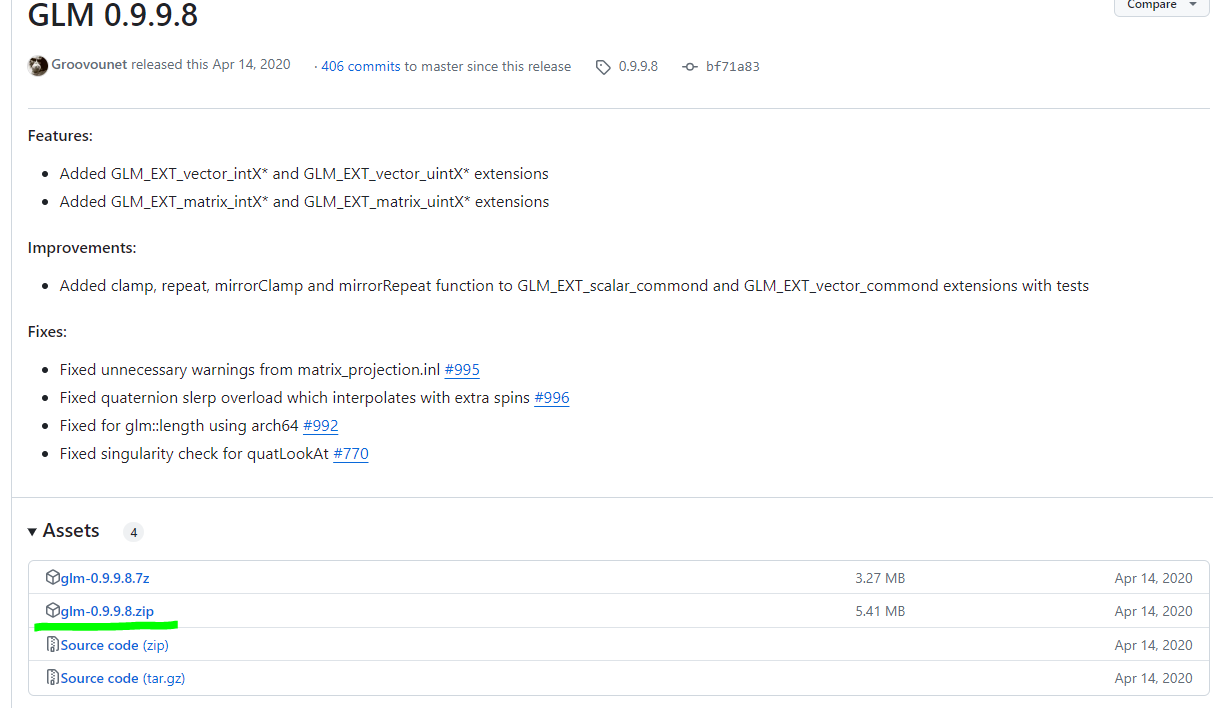
Task: Download the glm-0.9.9.8.7z archive
Action: pyautogui.click(x=103, y=577)
